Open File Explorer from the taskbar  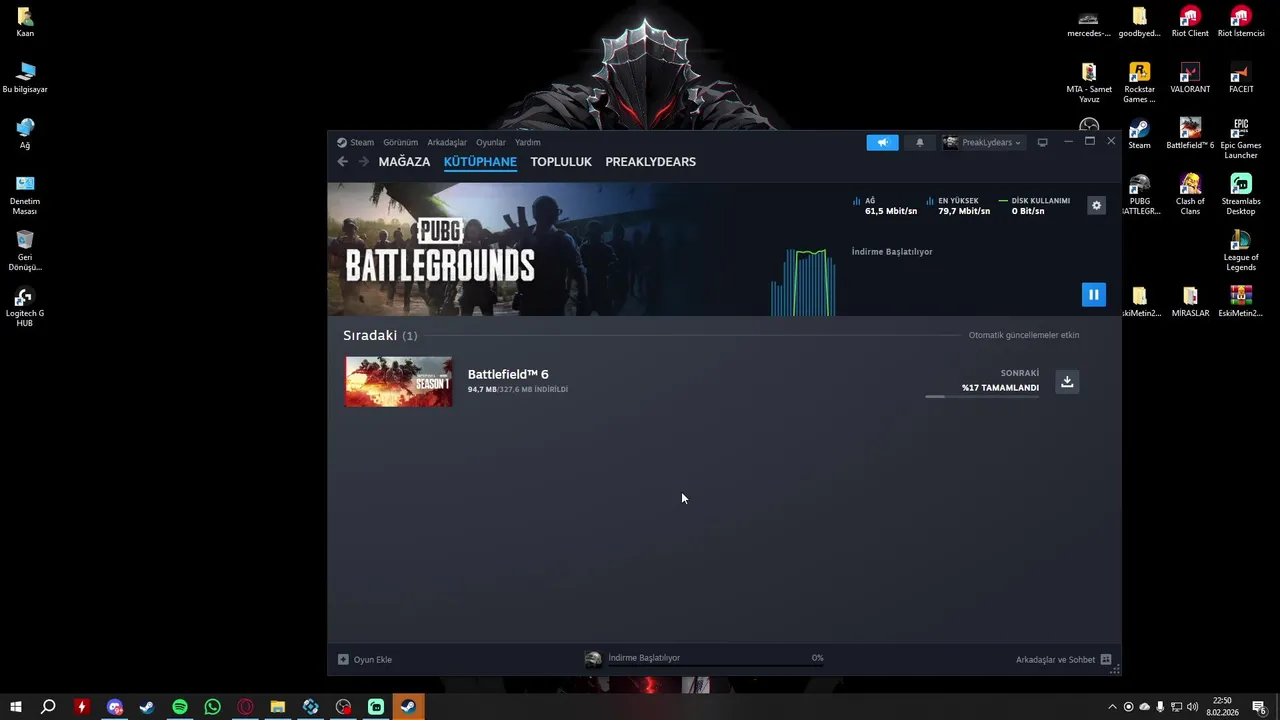point(278,707)
